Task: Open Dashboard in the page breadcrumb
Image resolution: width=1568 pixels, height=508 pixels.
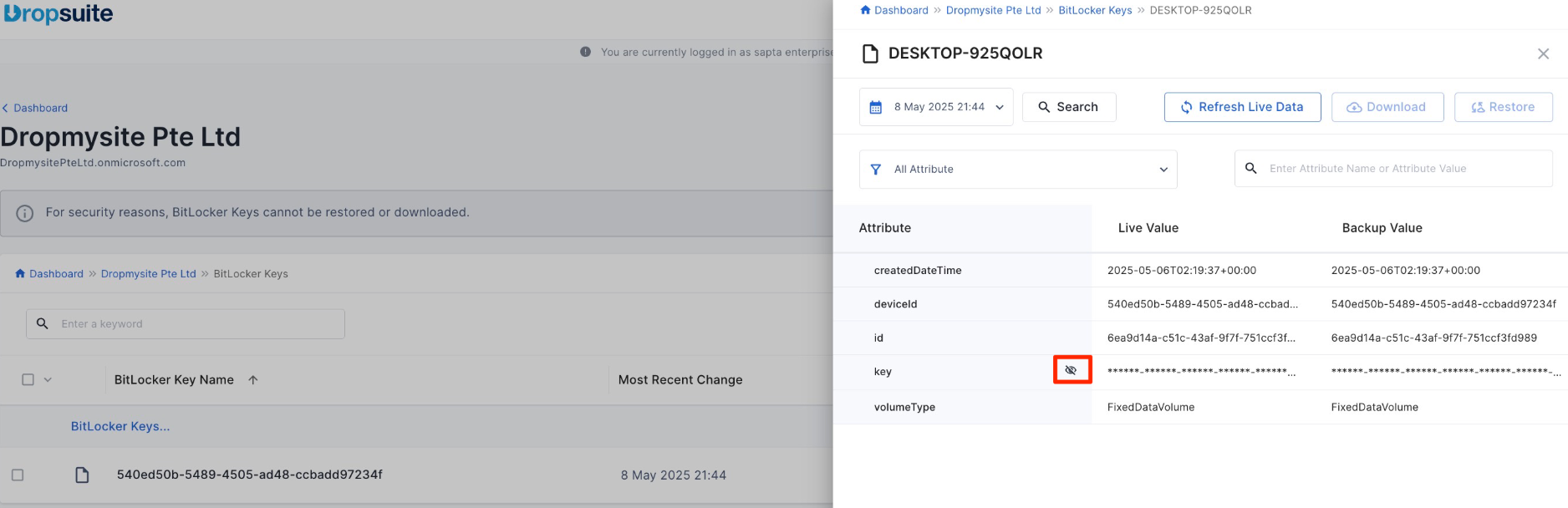Action: point(56,273)
